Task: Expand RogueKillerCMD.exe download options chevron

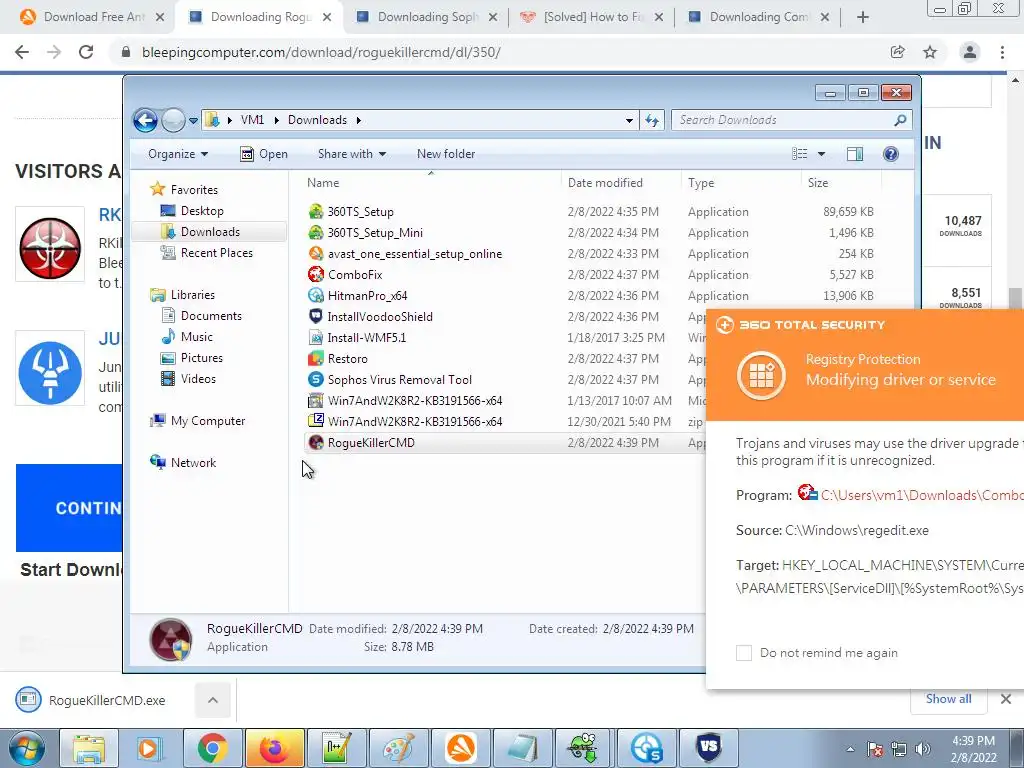Action: (213, 700)
